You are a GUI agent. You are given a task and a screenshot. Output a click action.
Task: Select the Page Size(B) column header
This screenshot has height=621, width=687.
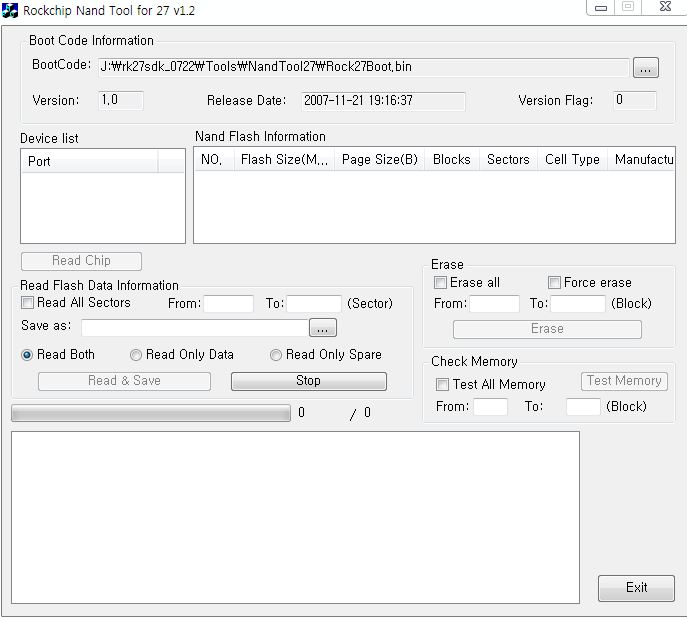coord(379,160)
